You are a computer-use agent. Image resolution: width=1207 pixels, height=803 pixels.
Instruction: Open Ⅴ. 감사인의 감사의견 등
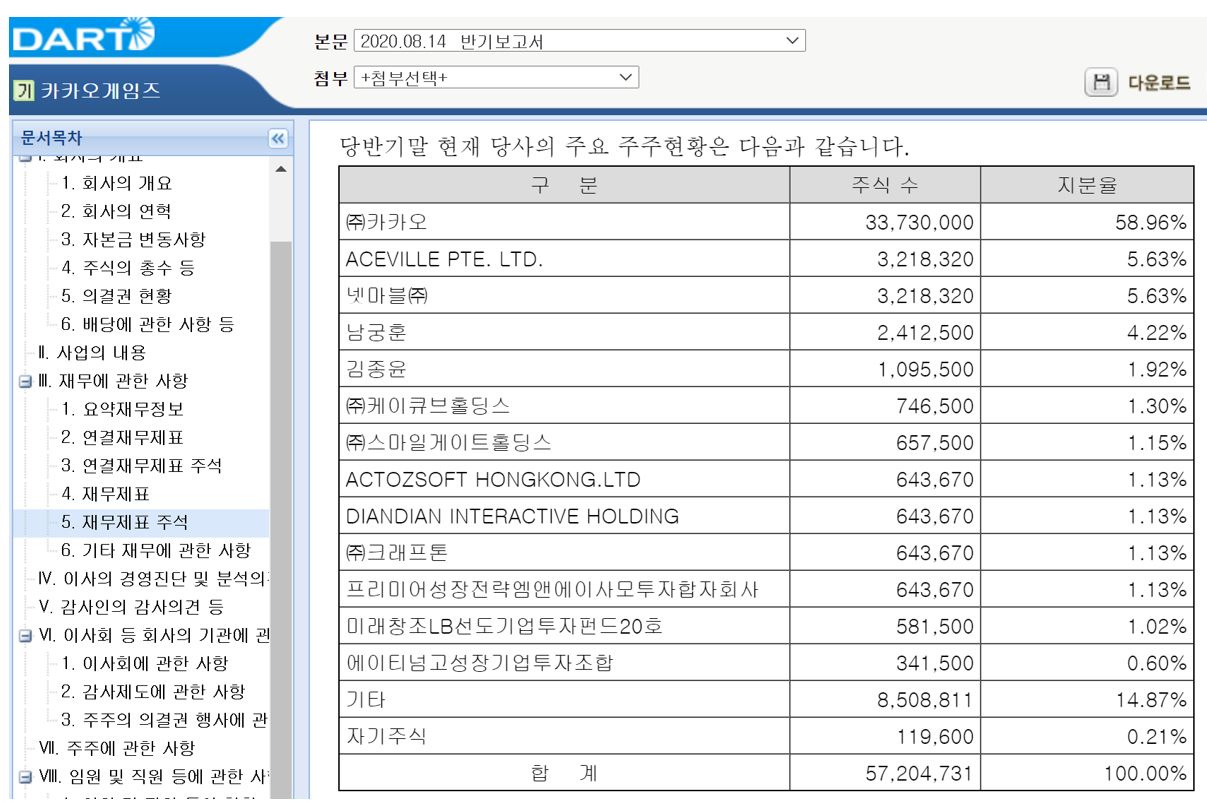coord(130,606)
